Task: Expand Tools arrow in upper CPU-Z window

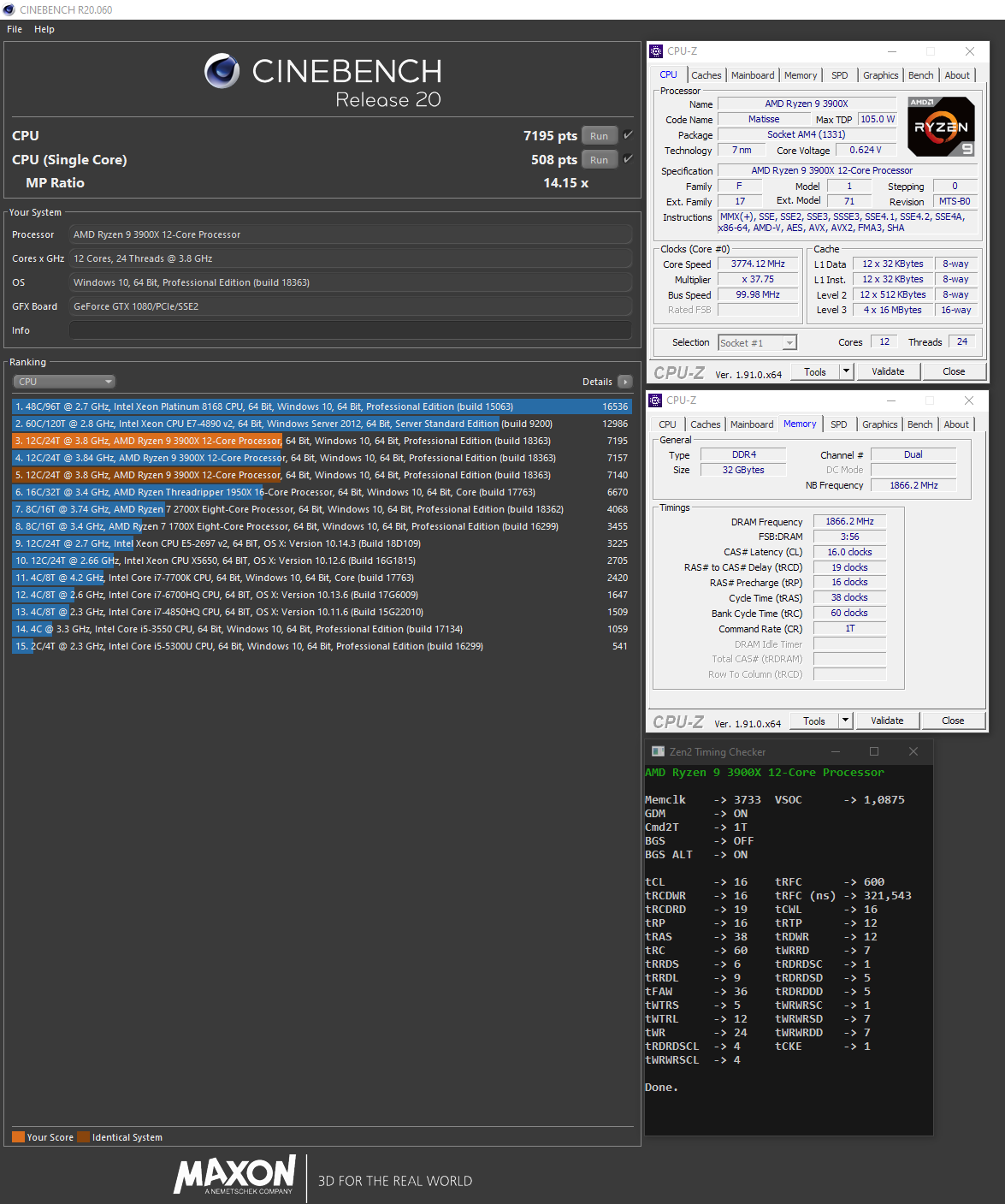Action: [846, 371]
